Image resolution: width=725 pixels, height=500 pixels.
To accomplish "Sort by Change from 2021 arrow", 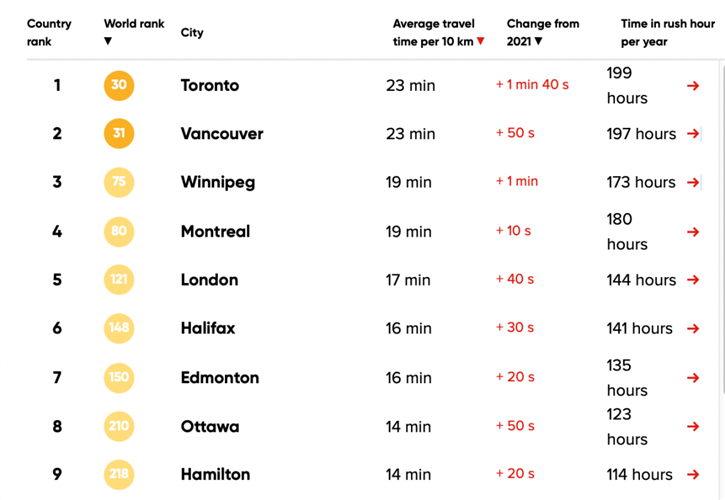I will click(538, 42).
